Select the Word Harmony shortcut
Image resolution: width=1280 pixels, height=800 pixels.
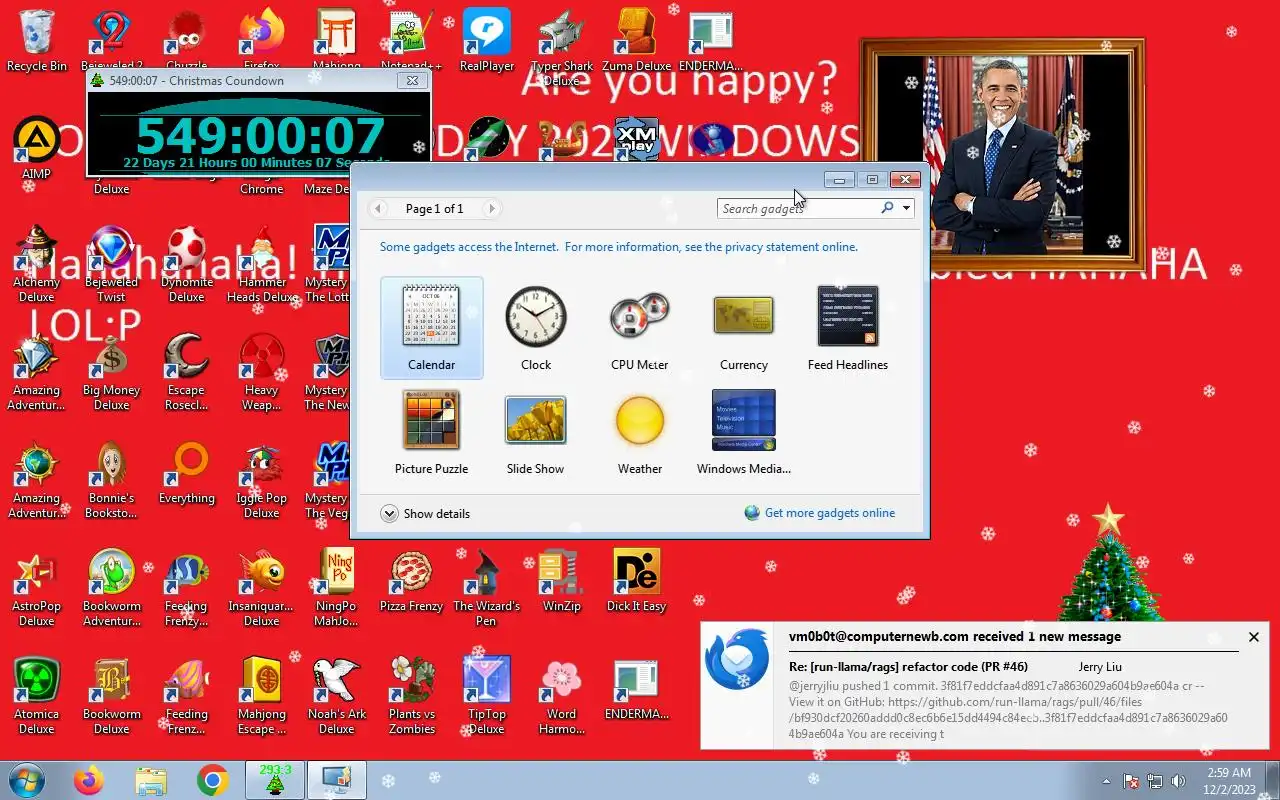pyautogui.click(x=562, y=697)
